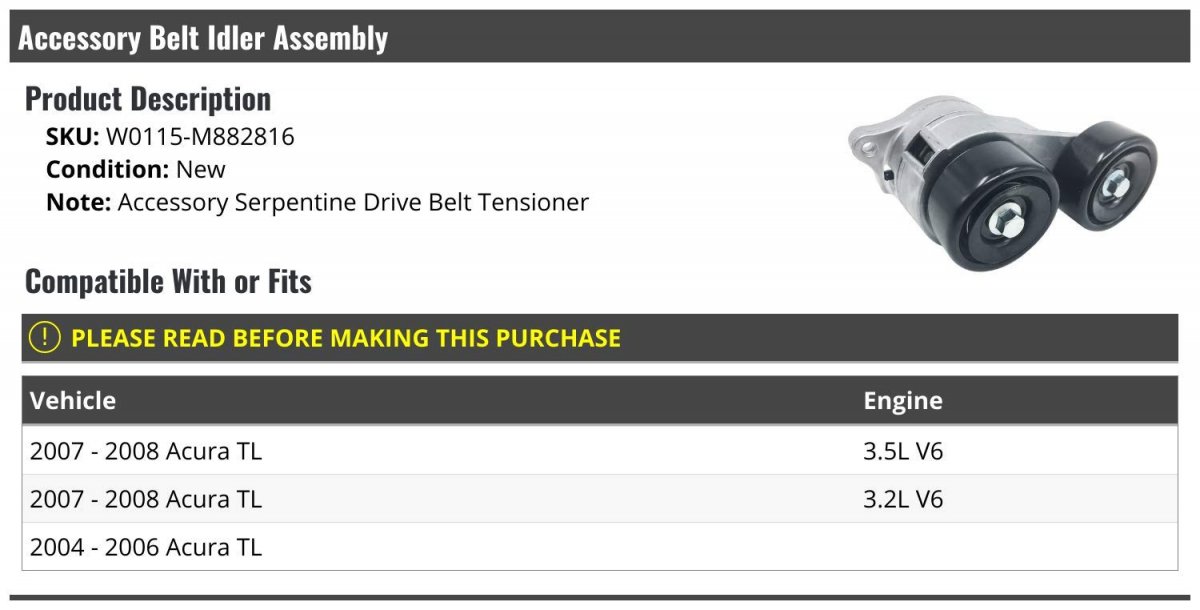Screen dimensions: 1200x610
Task: Click the exclamation warning icon
Action: pyautogui.click(x=44, y=338)
